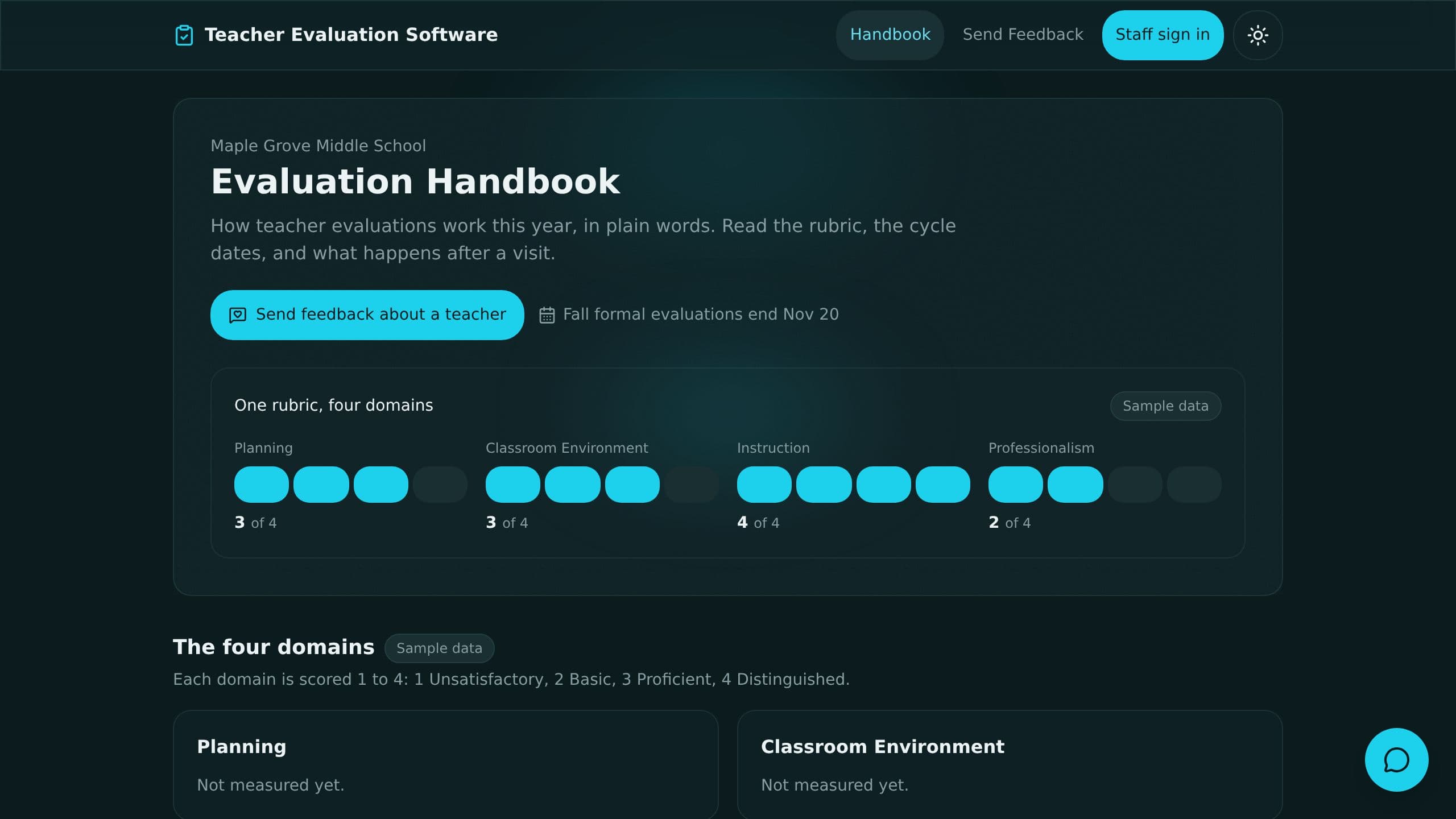Click the Sample data badge near four domains
The height and width of the screenshot is (819, 1456).
pyautogui.click(x=439, y=648)
